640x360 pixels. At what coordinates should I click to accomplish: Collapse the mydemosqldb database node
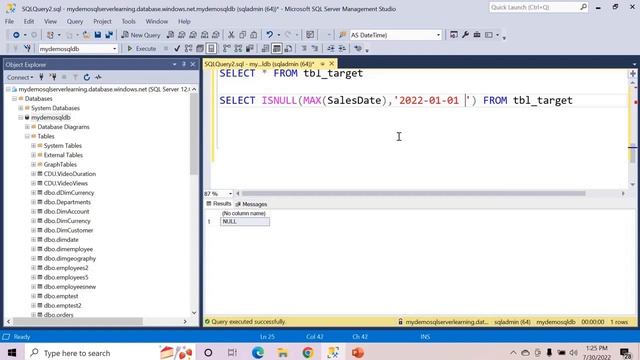pyautogui.click(x=21, y=118)
